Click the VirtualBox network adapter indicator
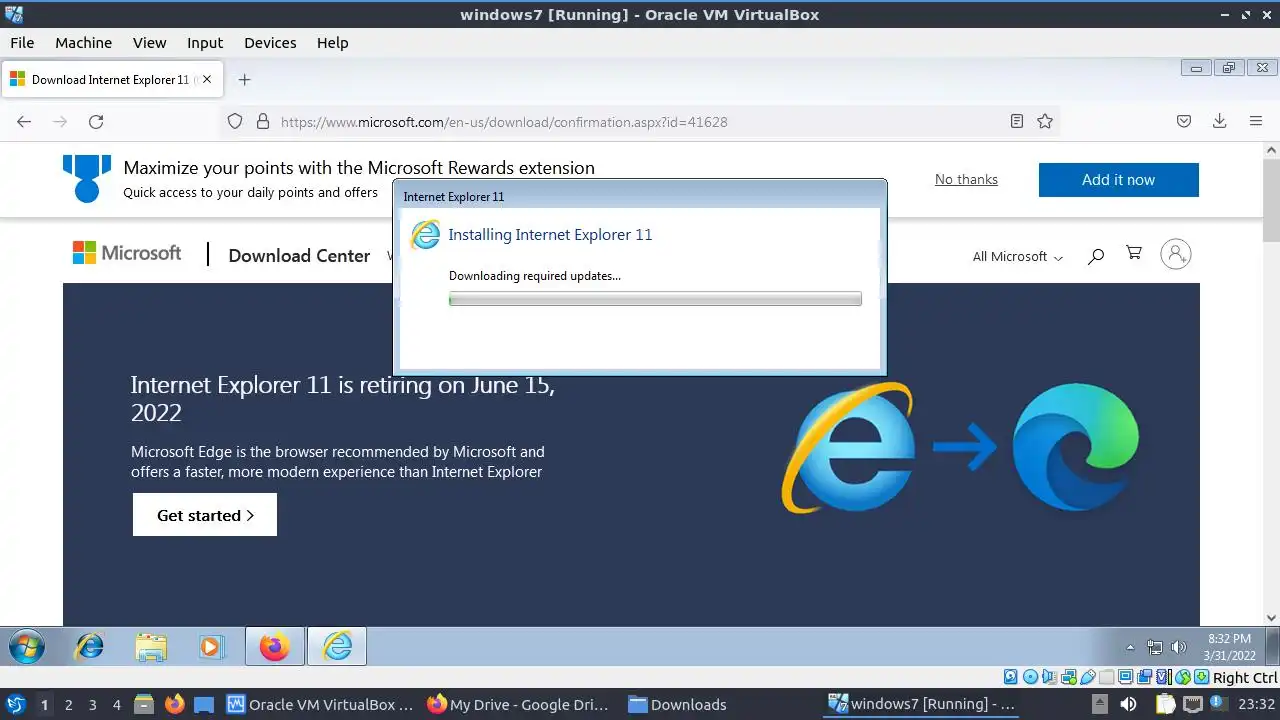Screen dimensions: 1280x720 click(x=1069, y=678)
